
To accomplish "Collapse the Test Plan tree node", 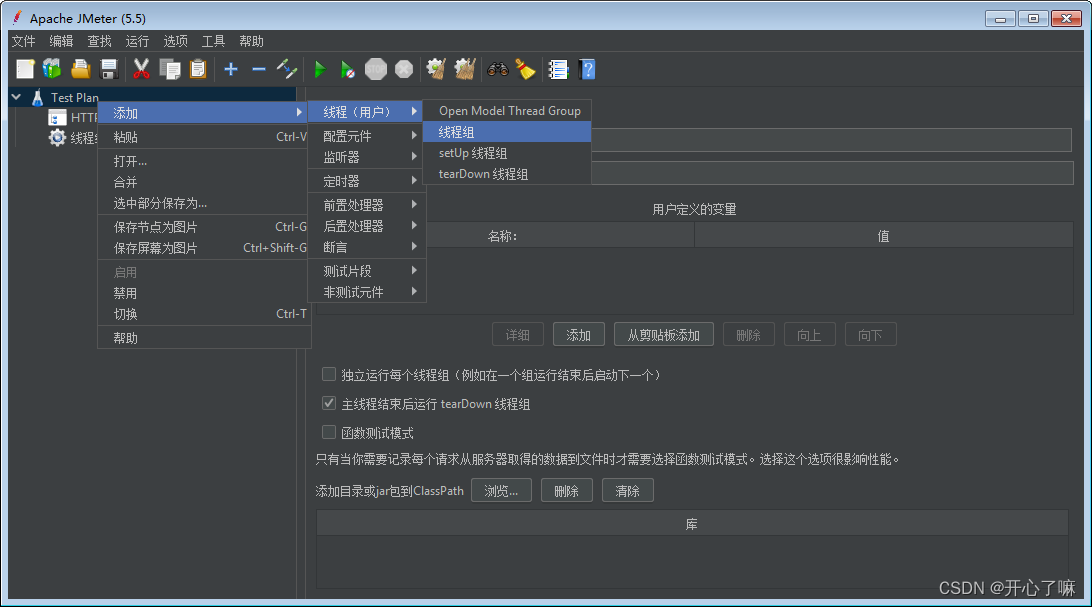I will [x=17, y=97].
